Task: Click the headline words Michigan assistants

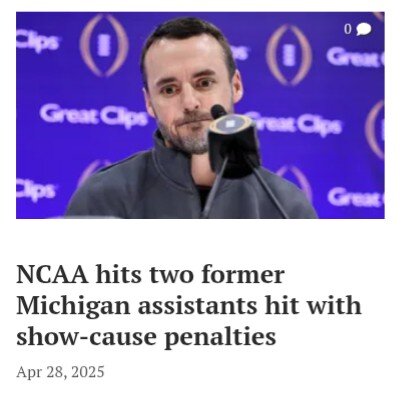Action: pos(137,306)
